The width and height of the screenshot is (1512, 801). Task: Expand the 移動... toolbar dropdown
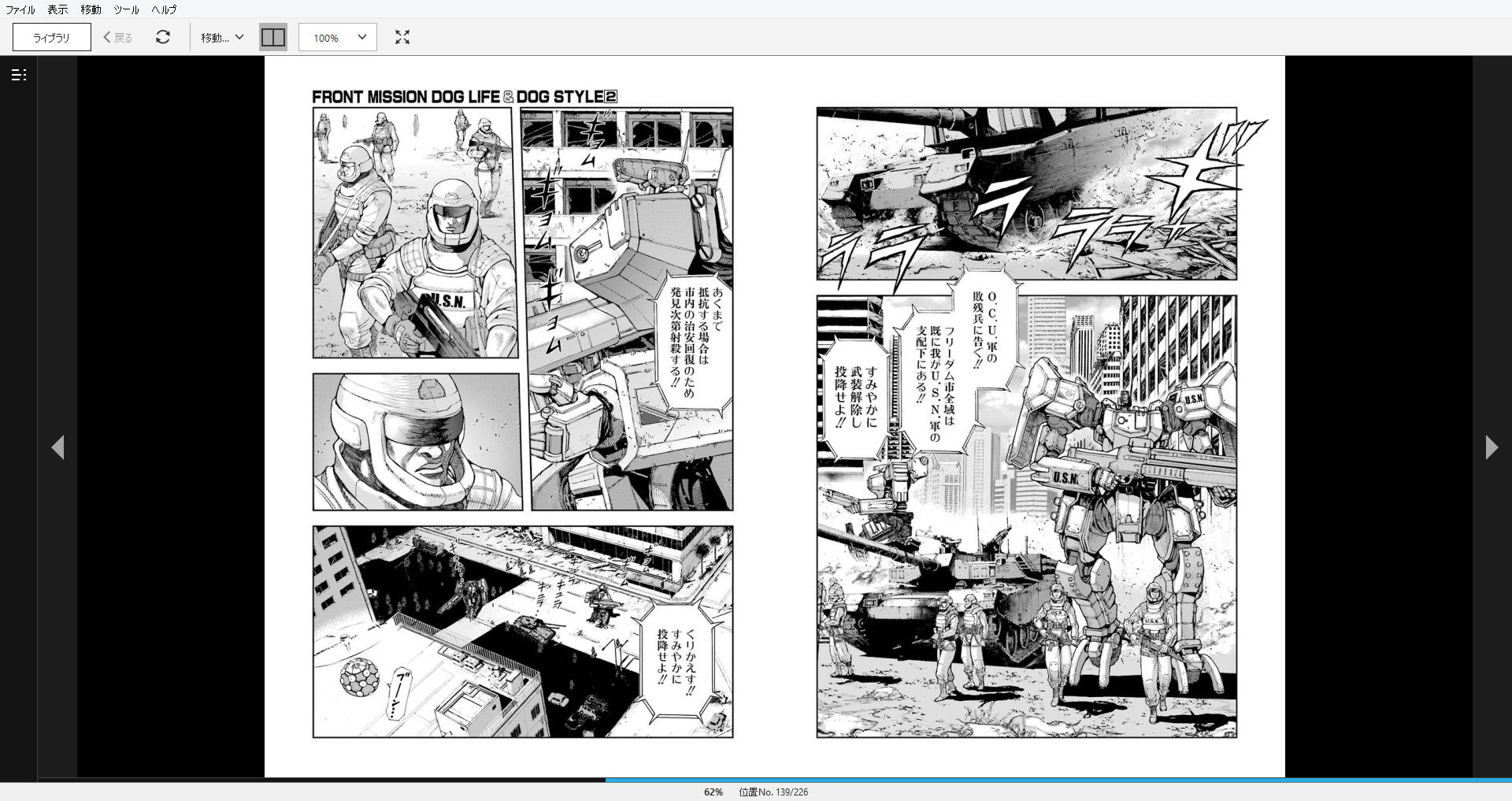222,37
